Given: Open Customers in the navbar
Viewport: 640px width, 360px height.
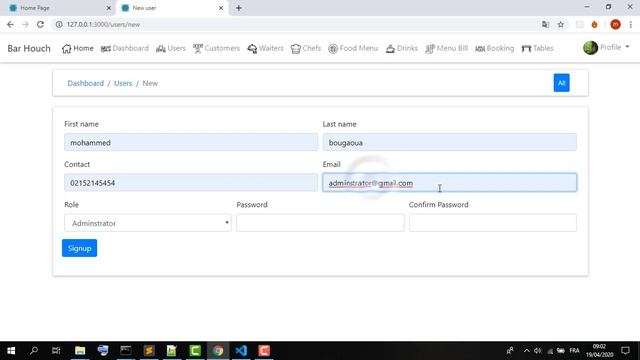Looking at the screenshot, I should point(216,48).
